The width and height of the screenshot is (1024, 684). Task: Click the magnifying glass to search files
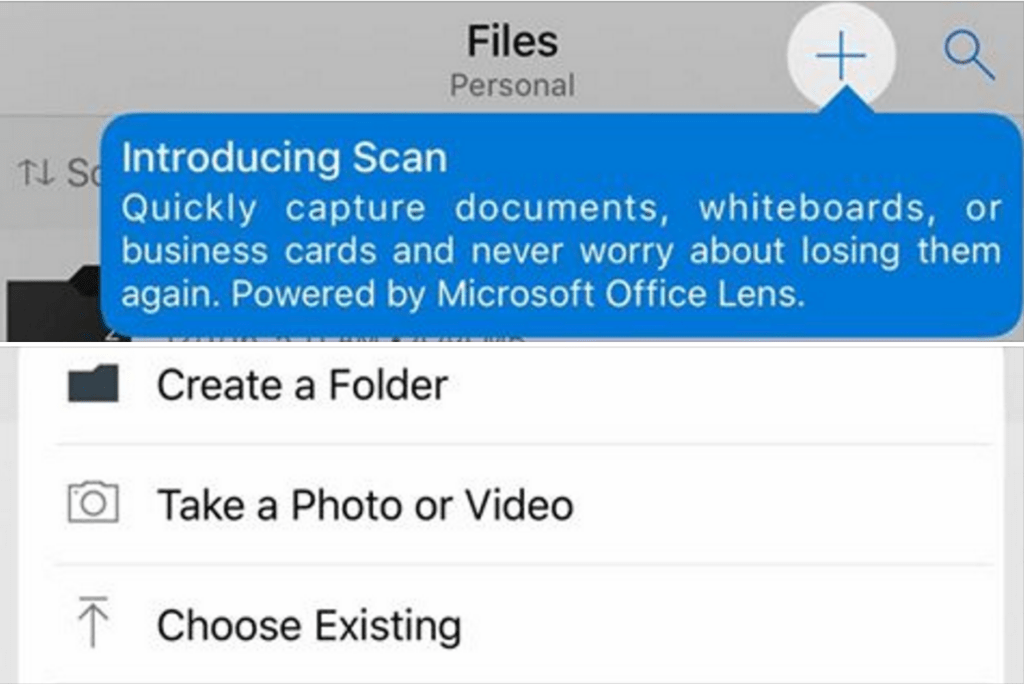point(967,54)
